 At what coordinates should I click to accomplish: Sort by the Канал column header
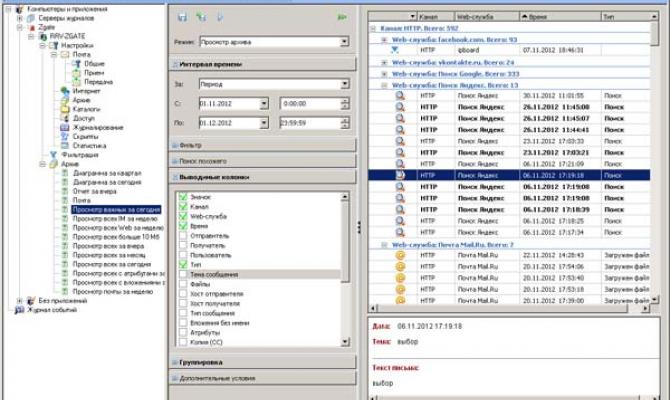click(x=435, y=17)
